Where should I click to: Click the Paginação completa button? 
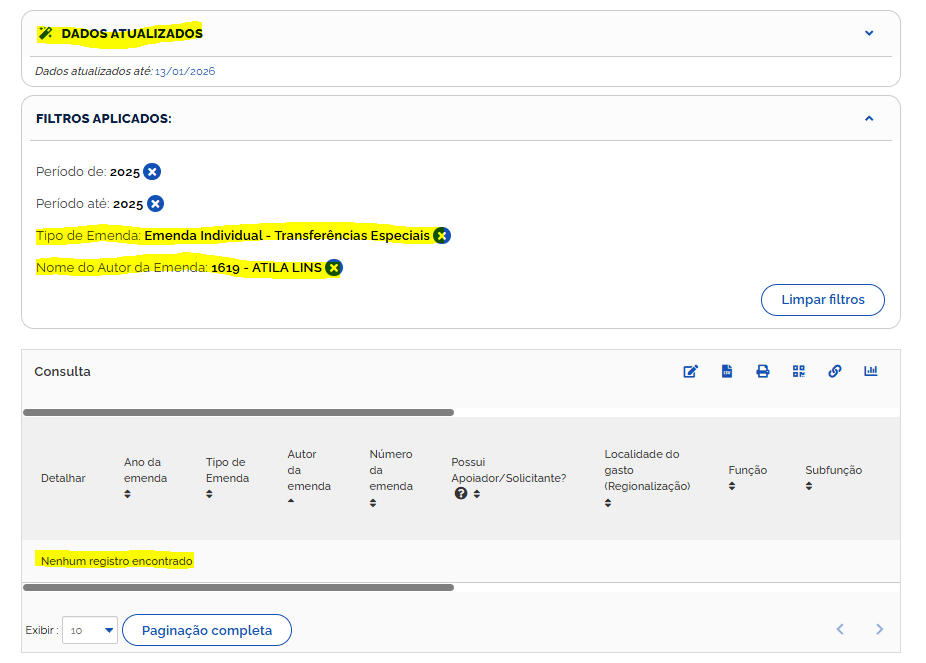(207, 630)
